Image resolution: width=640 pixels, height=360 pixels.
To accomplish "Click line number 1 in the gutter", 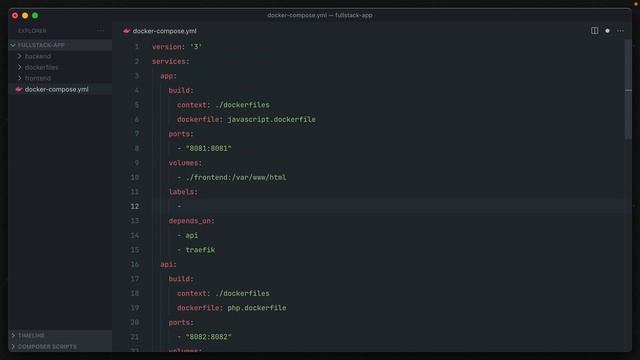I will pyautogui.click(x=137, y=47).
